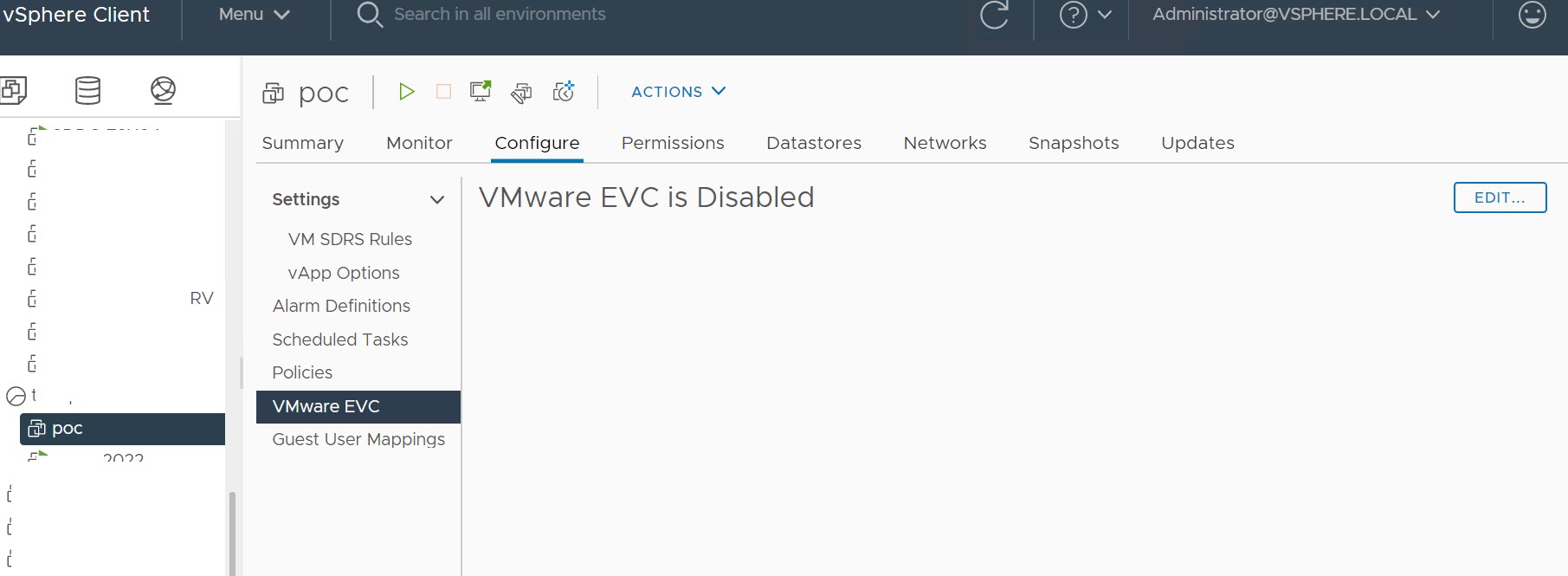
Task: Switch to the Networking inventory view icon
Action: 163,90
